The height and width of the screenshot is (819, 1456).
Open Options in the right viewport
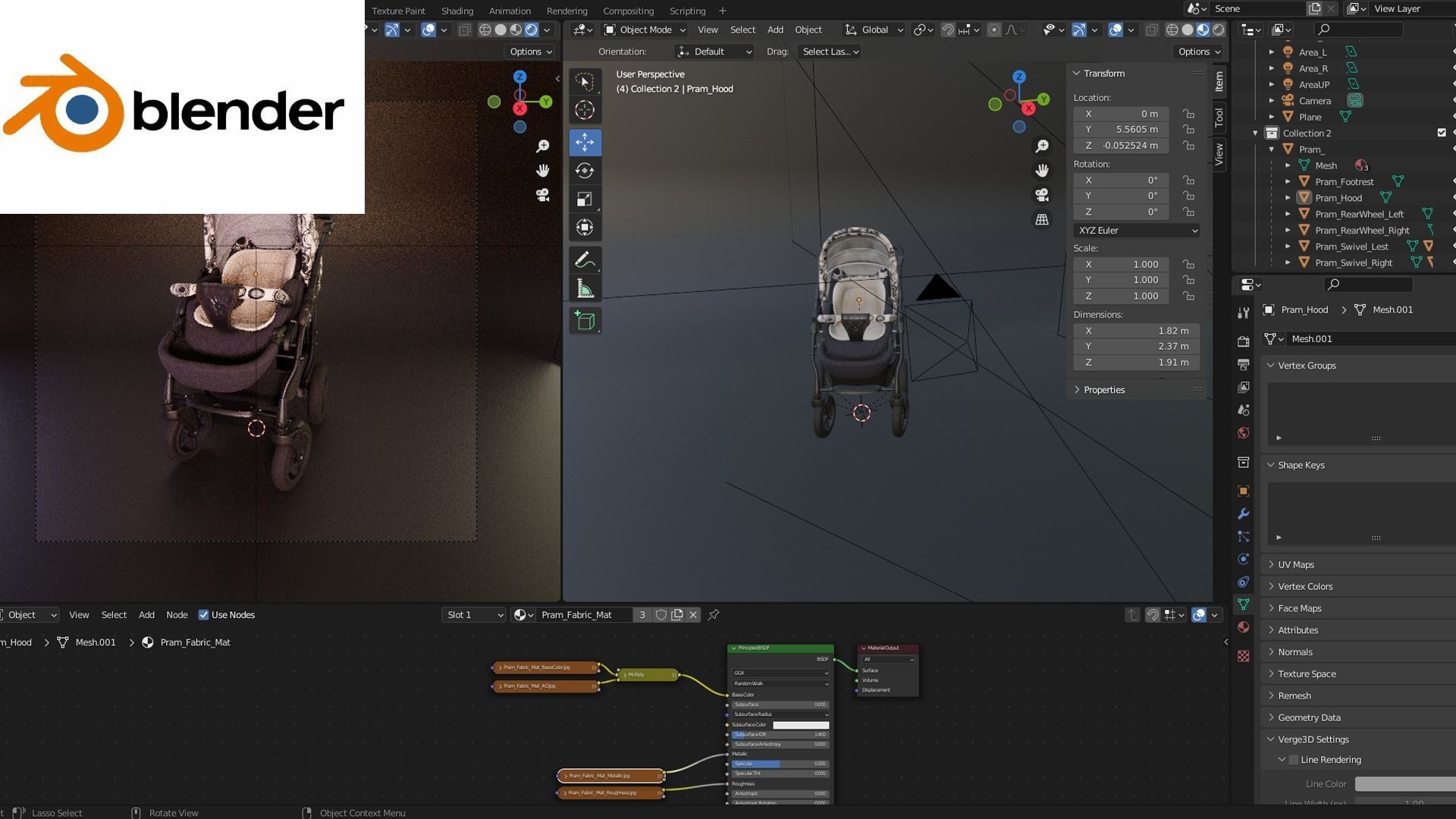[1200, 52]
